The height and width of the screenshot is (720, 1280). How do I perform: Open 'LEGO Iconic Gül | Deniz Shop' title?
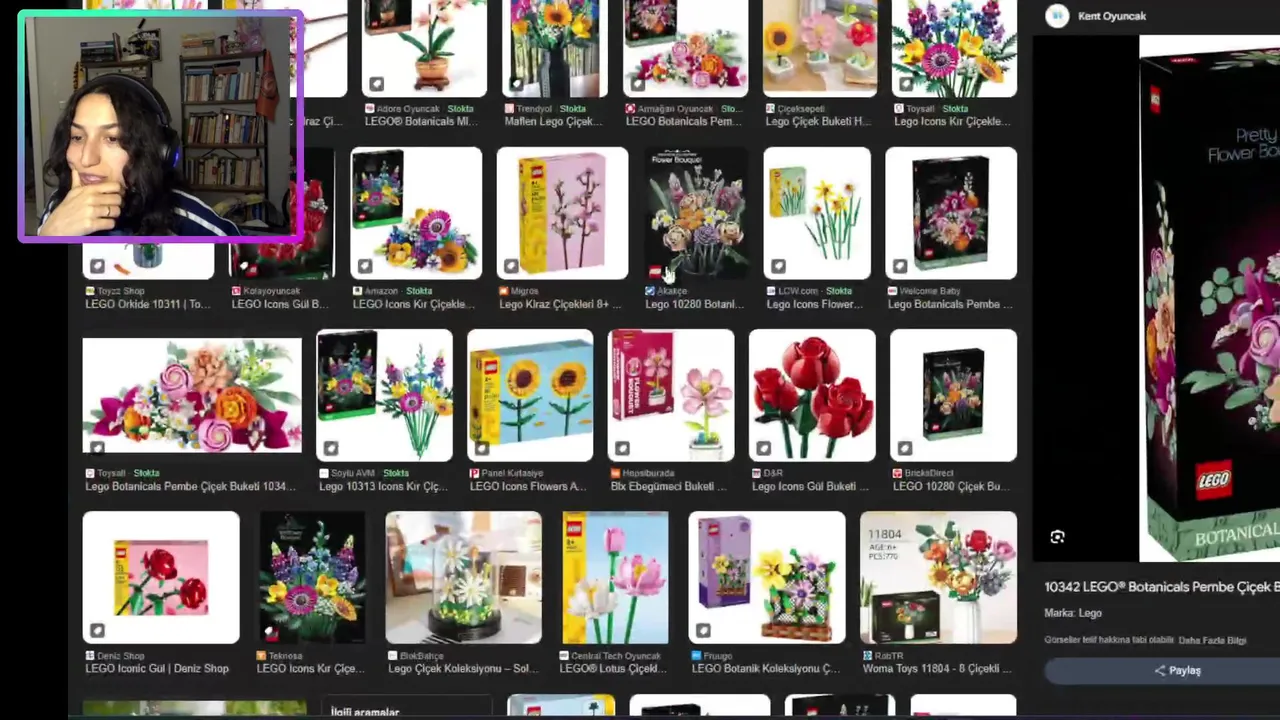pos(157,668)
